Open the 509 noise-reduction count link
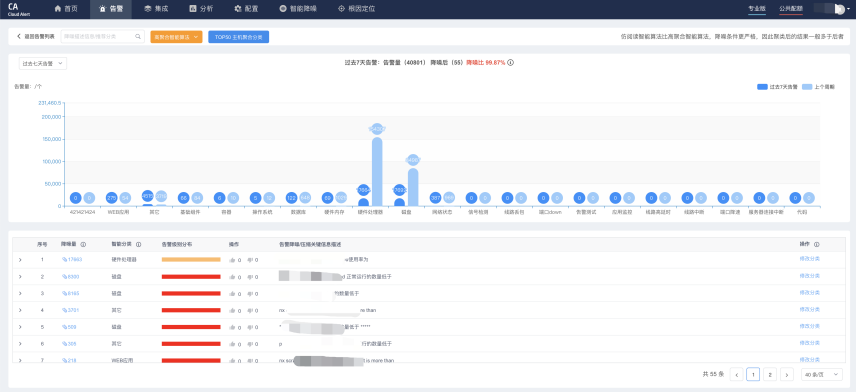 [69, 327]
